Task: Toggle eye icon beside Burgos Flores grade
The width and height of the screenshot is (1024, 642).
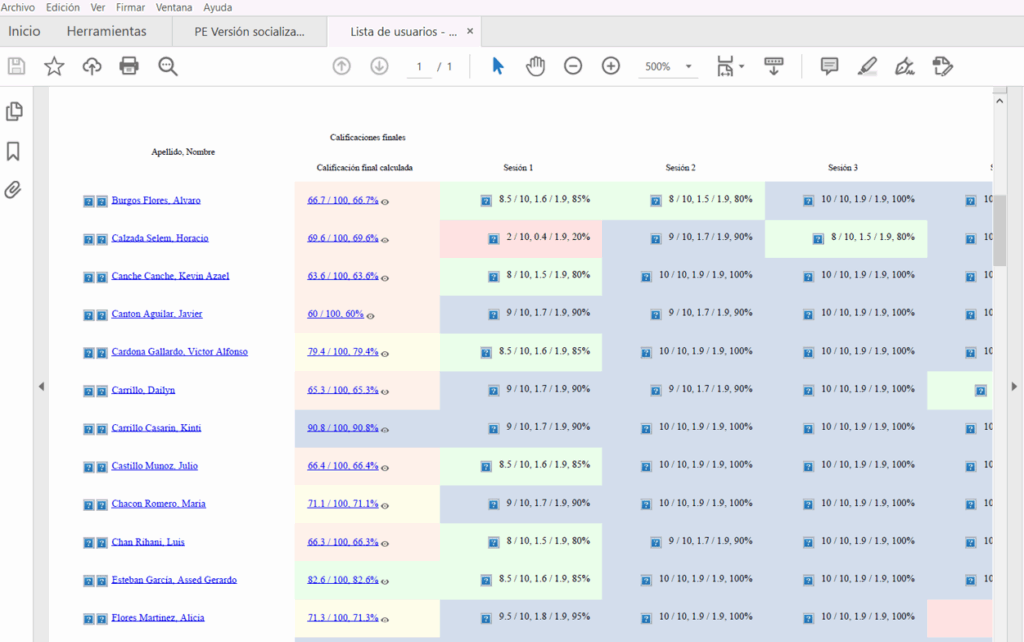Action: point(385,201)
